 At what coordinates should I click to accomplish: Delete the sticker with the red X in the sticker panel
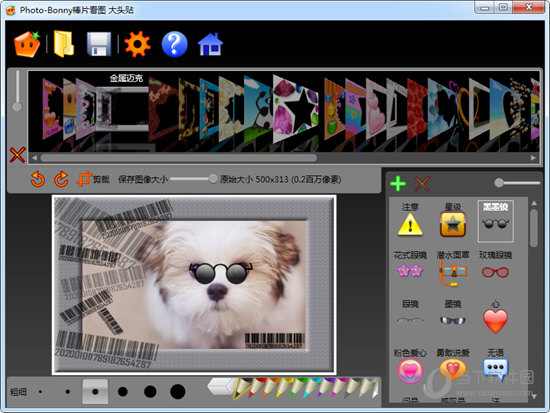click(x=422, y=184)
